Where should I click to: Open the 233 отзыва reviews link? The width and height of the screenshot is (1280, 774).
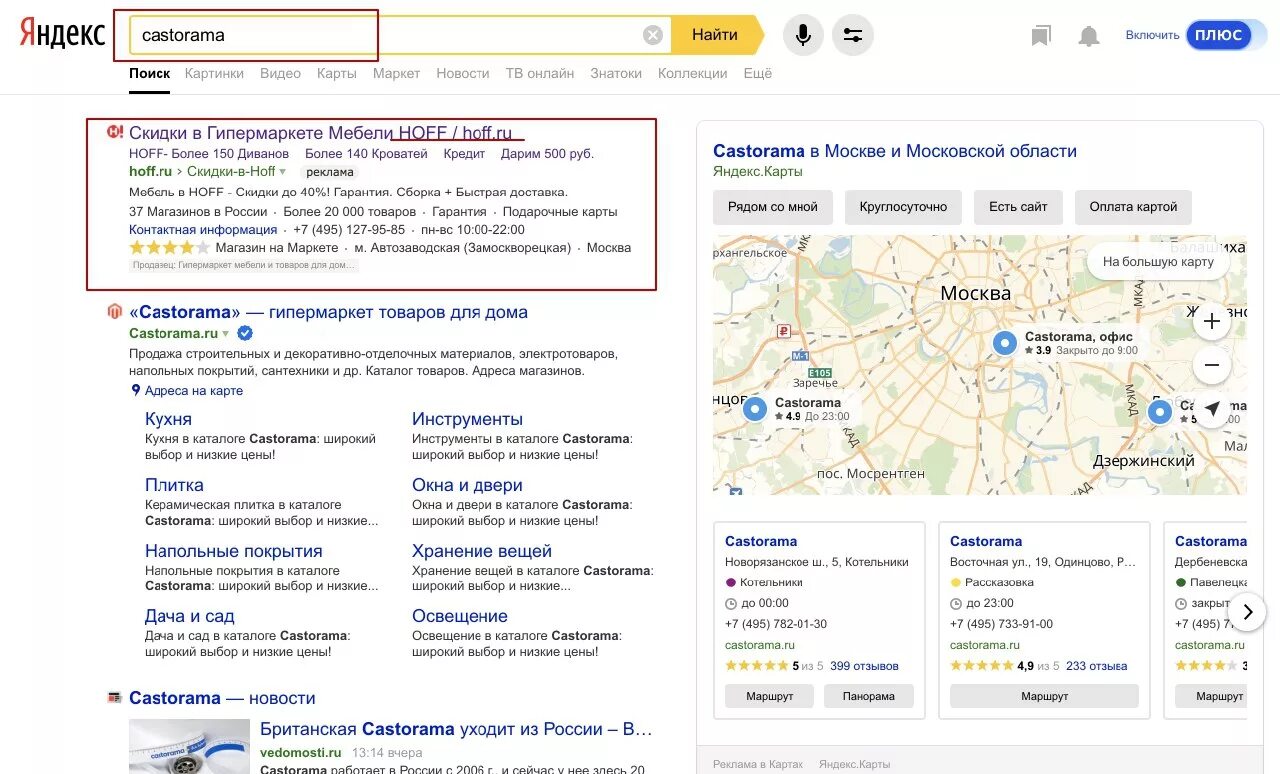[x=1096, y=666]
